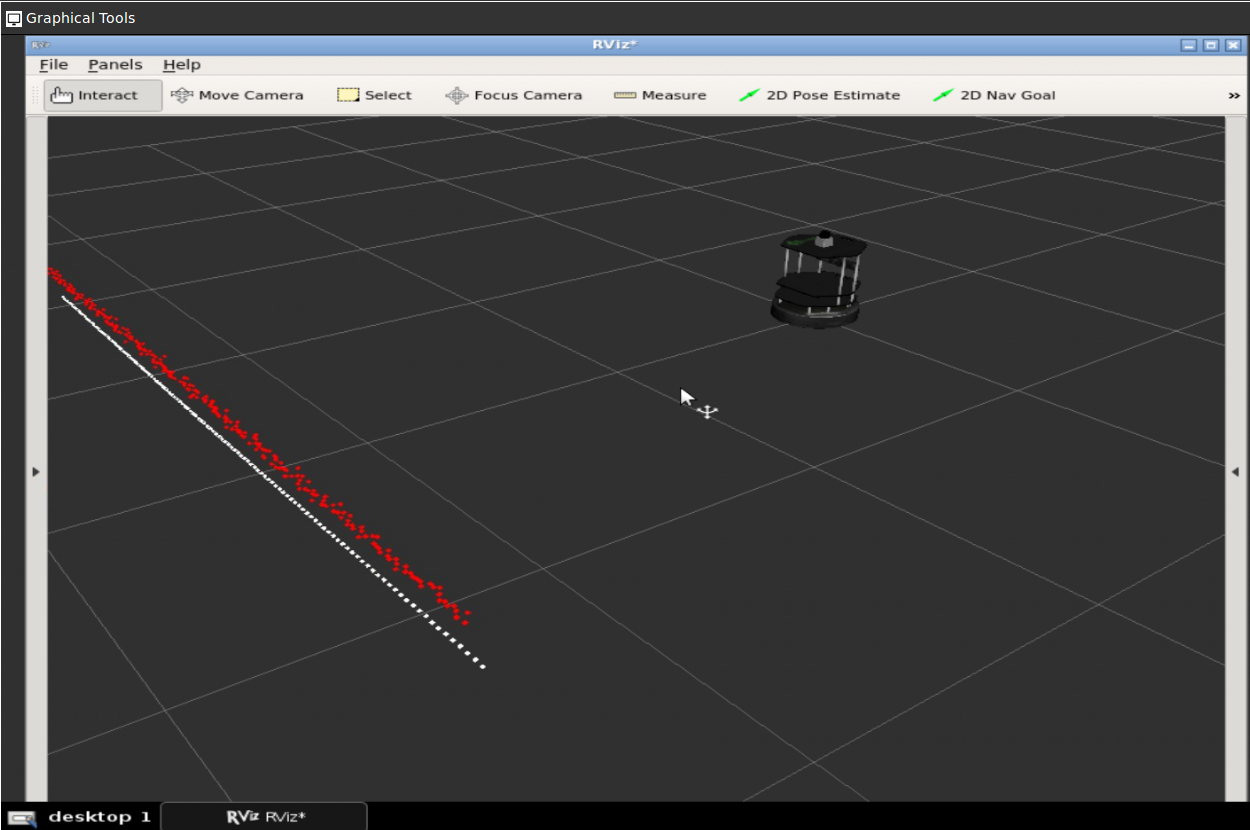Image resolution: width=1250 pixels, height=830 pixels.
Task: Open the File menu
Action: point(54,65)
